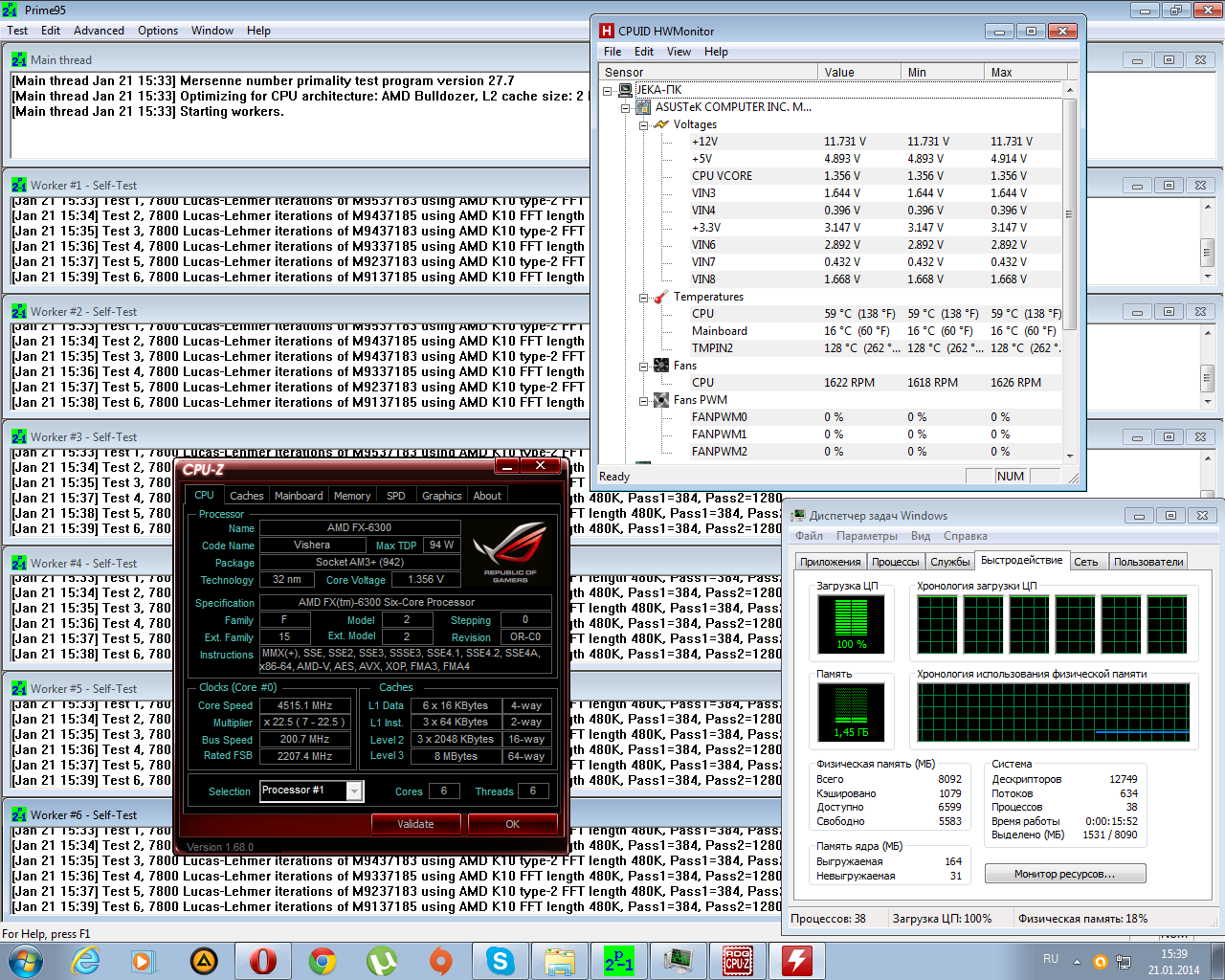Collapse the ASUSTeK COMPUTER INC. node
Screen dimensions: 1225x980
coord(626,108)
